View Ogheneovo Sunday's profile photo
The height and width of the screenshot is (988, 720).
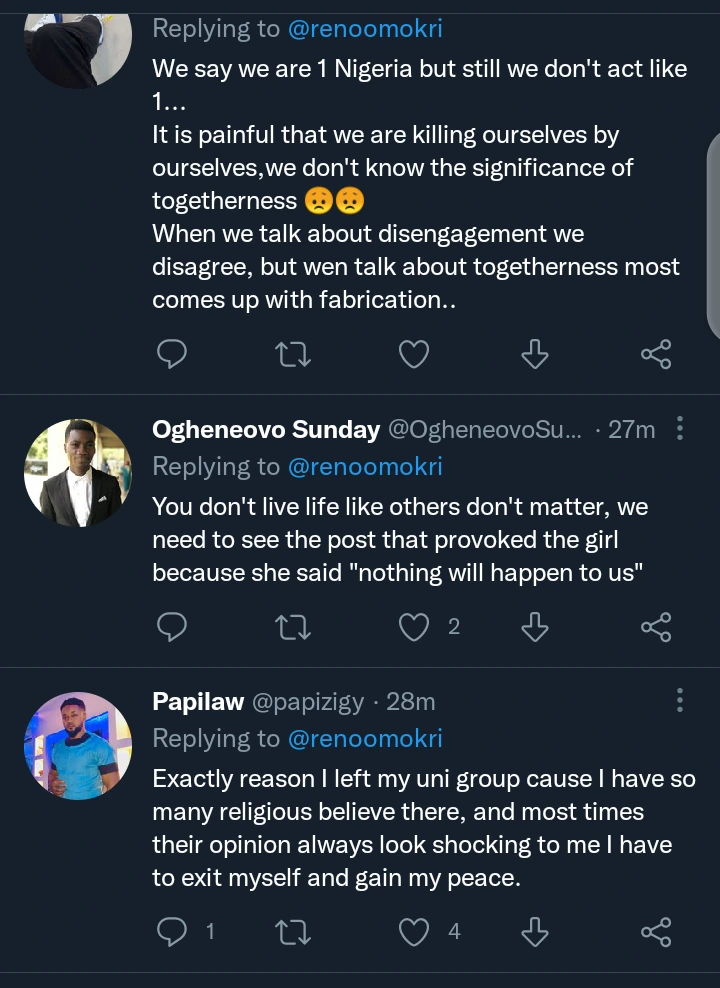[78, 474]
